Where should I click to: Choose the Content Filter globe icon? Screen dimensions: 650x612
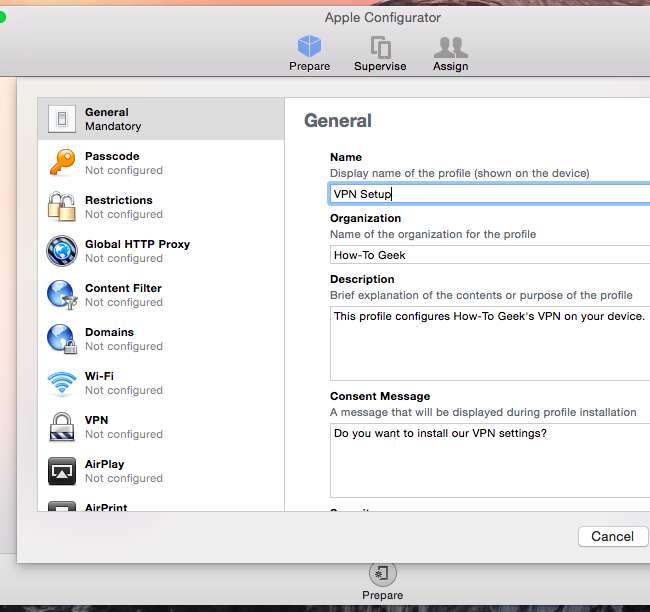point(62,295)
